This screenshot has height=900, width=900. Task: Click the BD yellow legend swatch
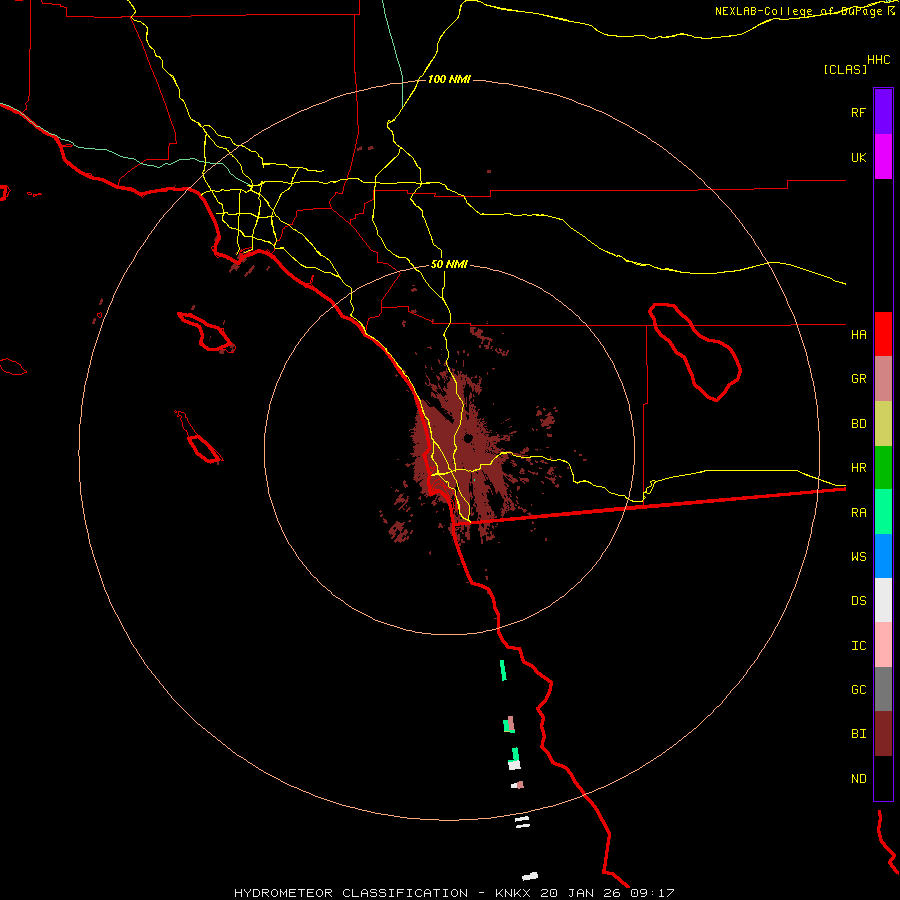click(883, 424)
